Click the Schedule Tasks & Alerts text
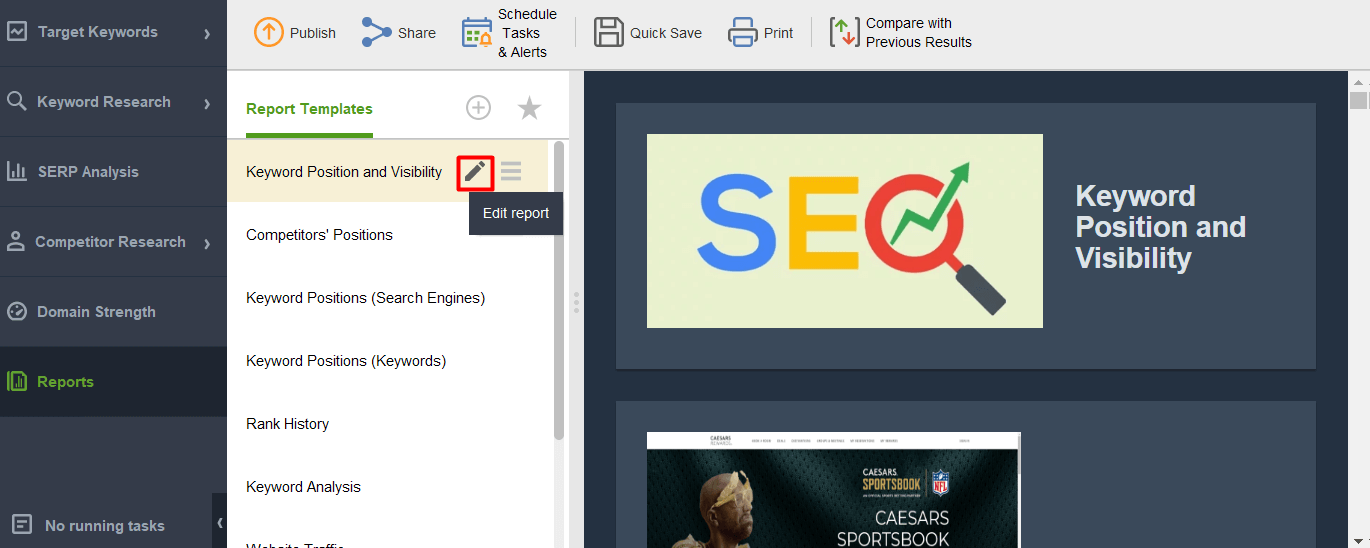The width and height of the screenshot is (1370, 548). (x=527, y=33)
